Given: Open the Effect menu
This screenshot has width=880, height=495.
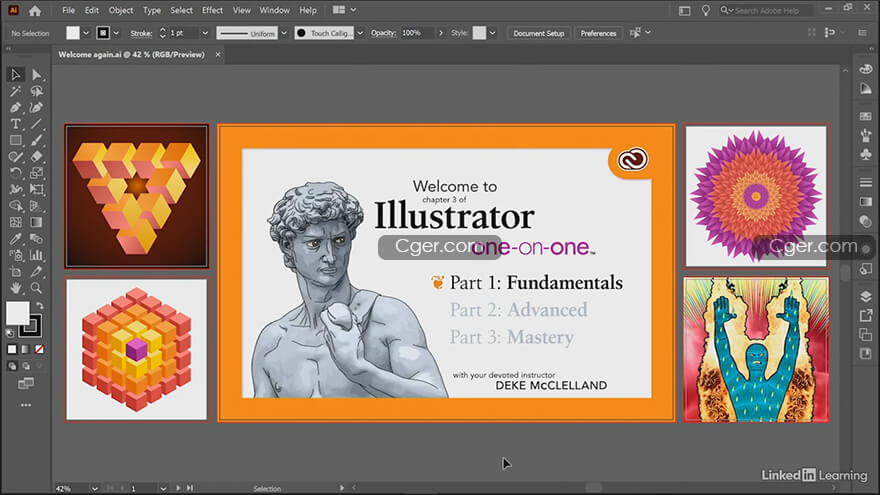Looking at the screenshot, I should [x=212, y=10].
